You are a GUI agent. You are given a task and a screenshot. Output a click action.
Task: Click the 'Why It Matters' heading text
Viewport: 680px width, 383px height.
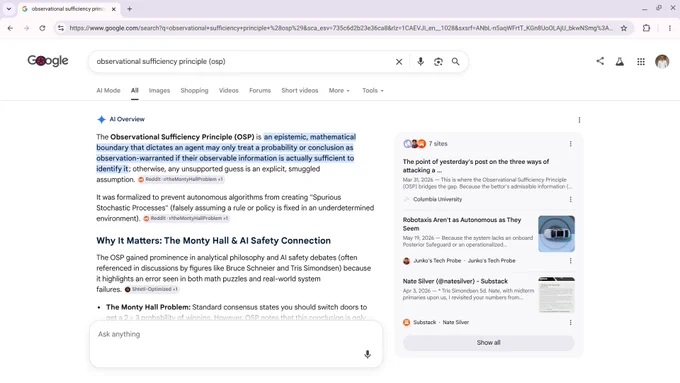click(213, 241)
